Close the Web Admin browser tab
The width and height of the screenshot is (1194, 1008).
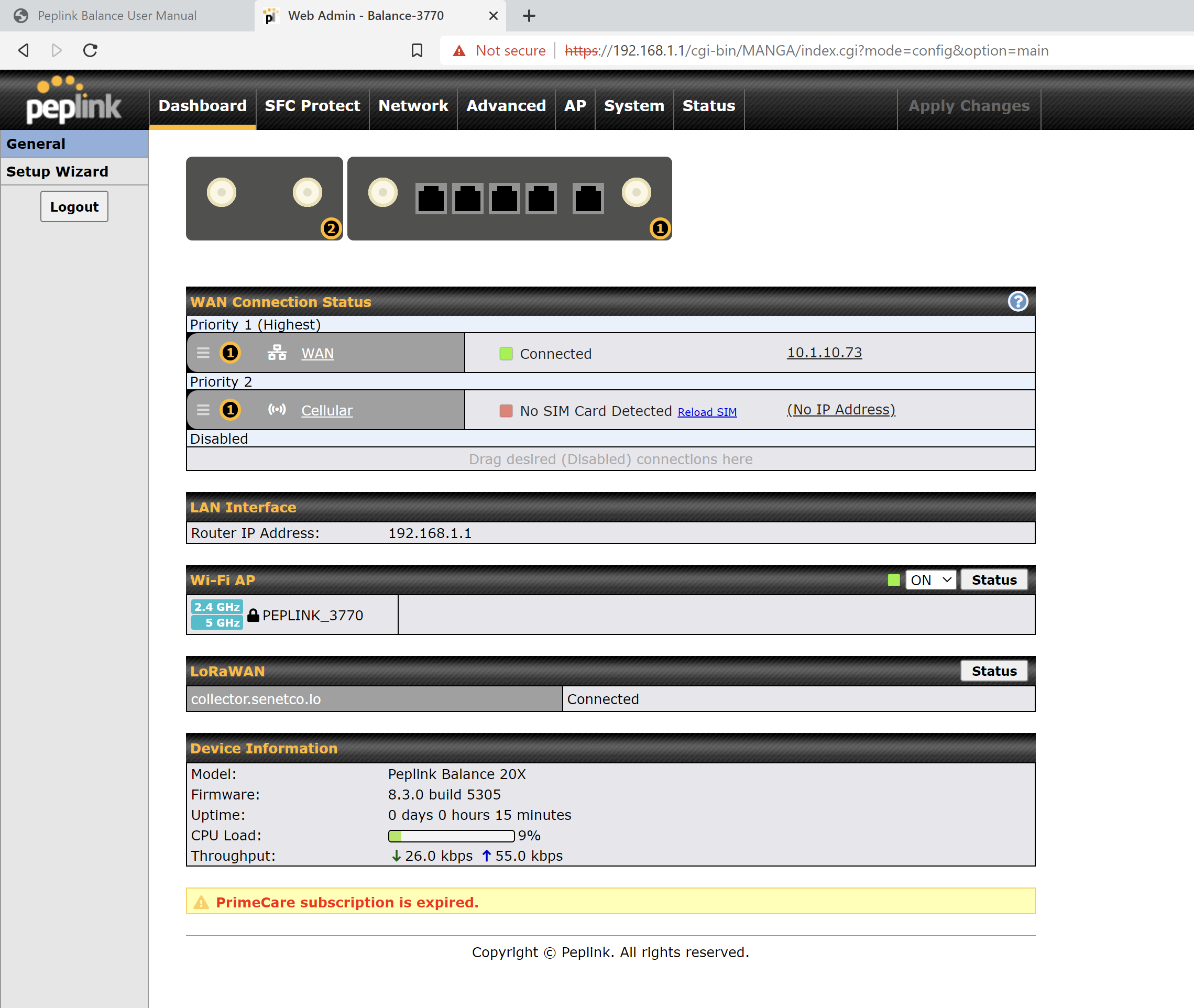click(494, 15)
